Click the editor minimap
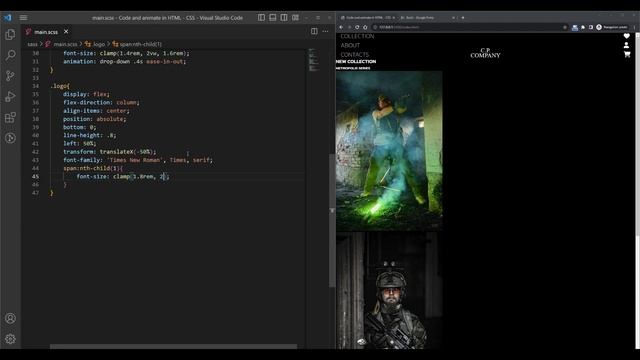The width and height of the screenshot is (640, 360). [313, 60]
